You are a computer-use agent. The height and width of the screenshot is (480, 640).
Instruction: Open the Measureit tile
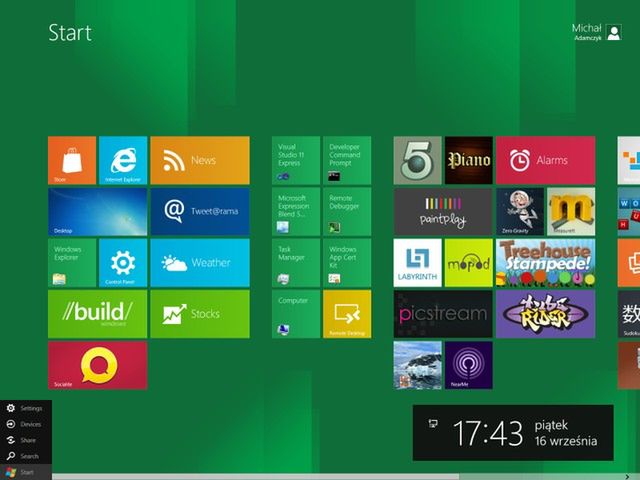point(571,211)
